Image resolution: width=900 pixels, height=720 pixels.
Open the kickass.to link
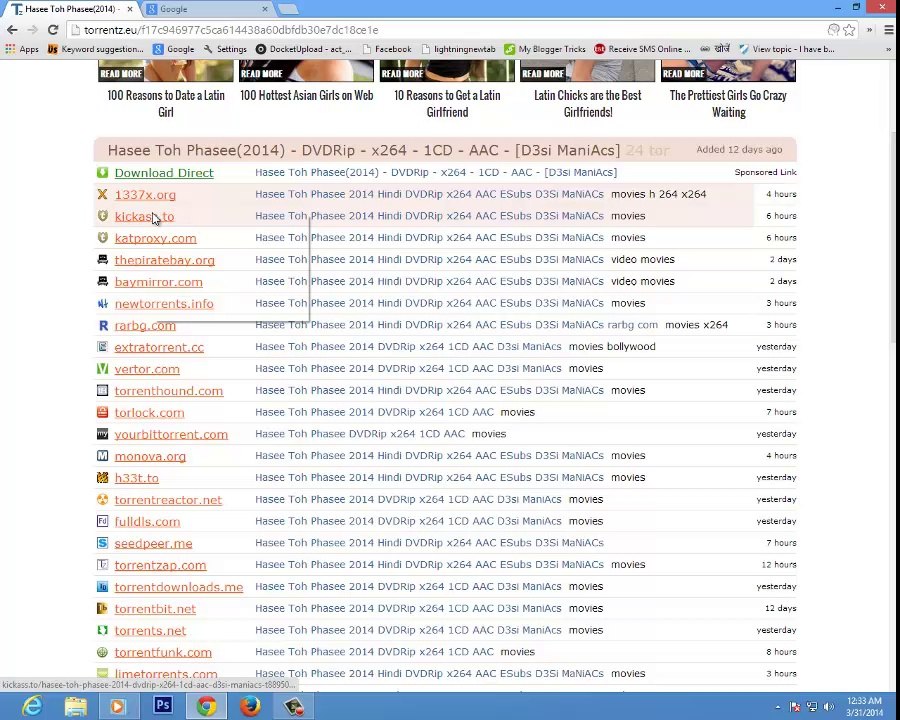(144, 216)
